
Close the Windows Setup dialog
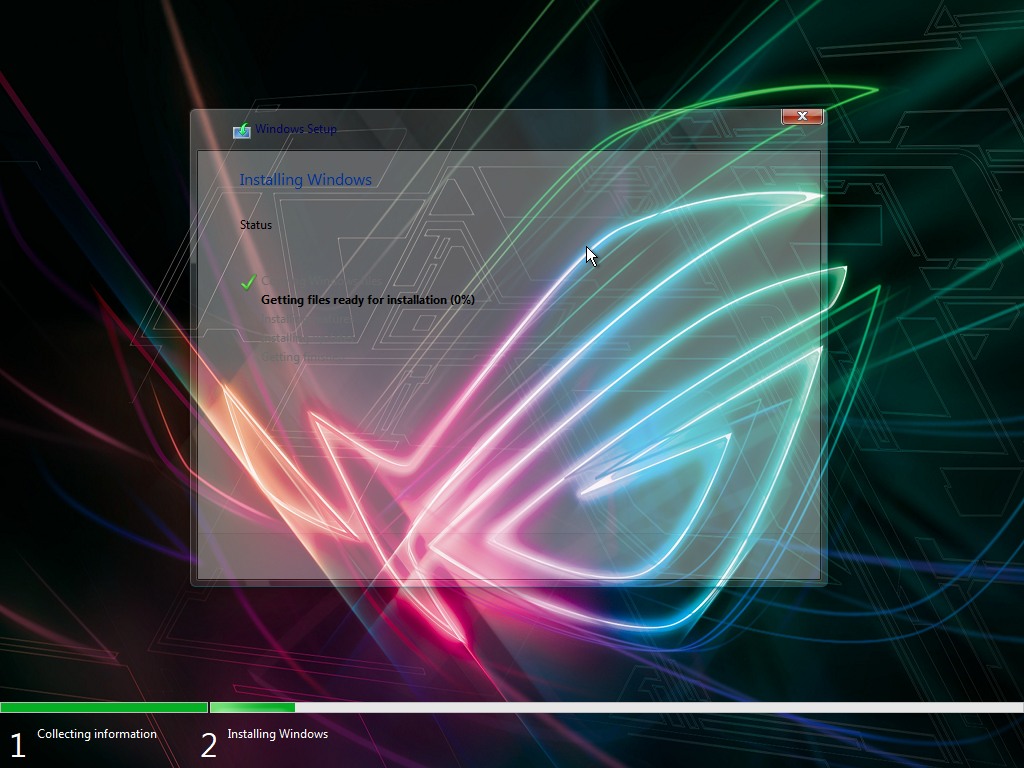click(x=802, y=116)
